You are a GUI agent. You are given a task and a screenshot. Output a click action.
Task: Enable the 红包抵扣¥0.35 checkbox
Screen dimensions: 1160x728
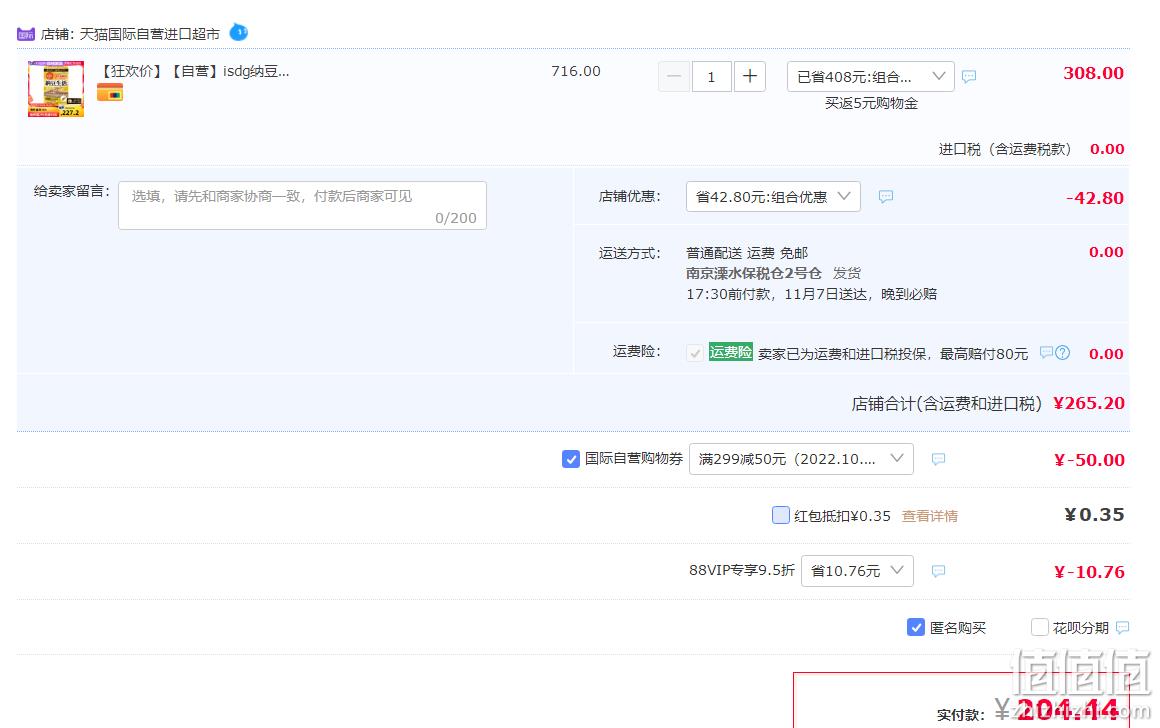pos(780,515)
